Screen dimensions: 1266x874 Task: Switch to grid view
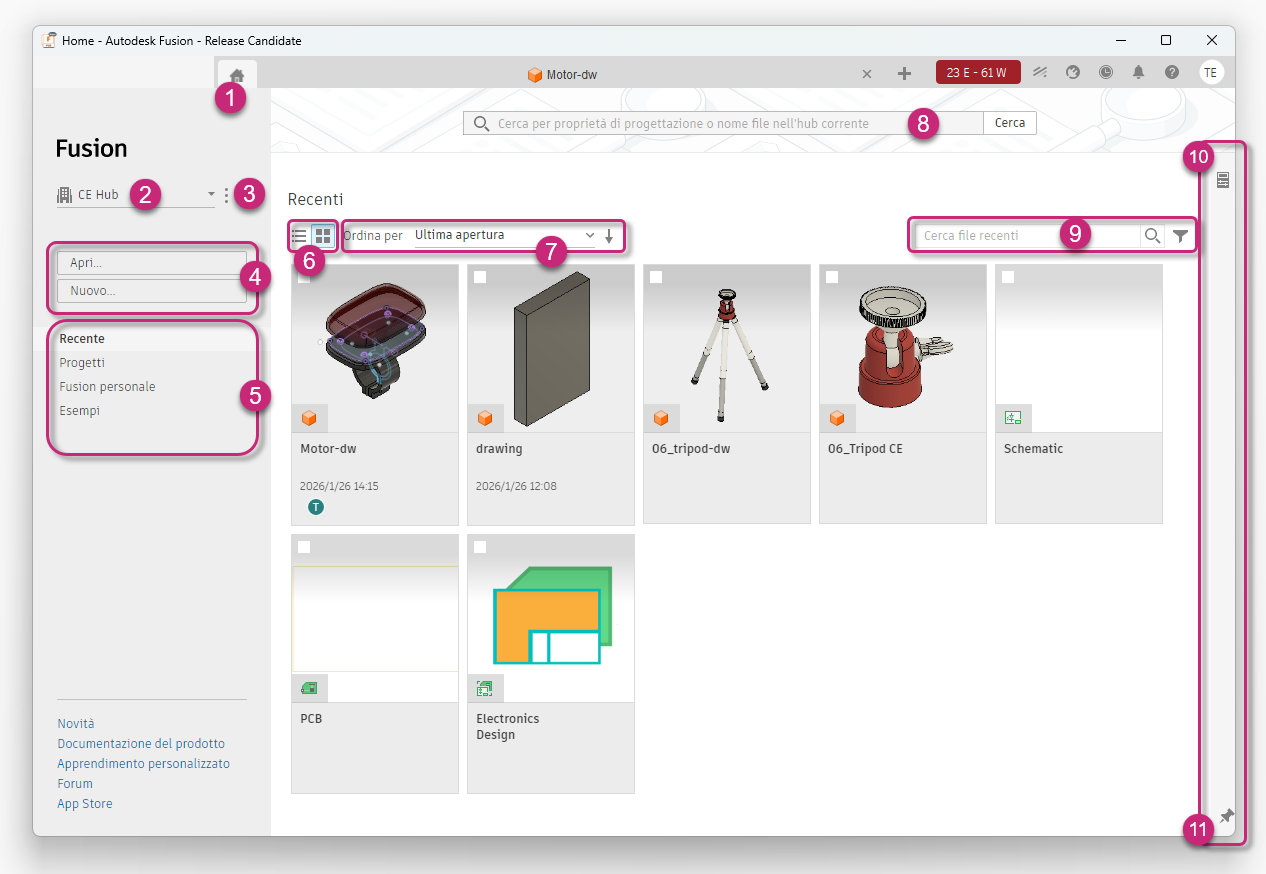click(x=322, y=236)
